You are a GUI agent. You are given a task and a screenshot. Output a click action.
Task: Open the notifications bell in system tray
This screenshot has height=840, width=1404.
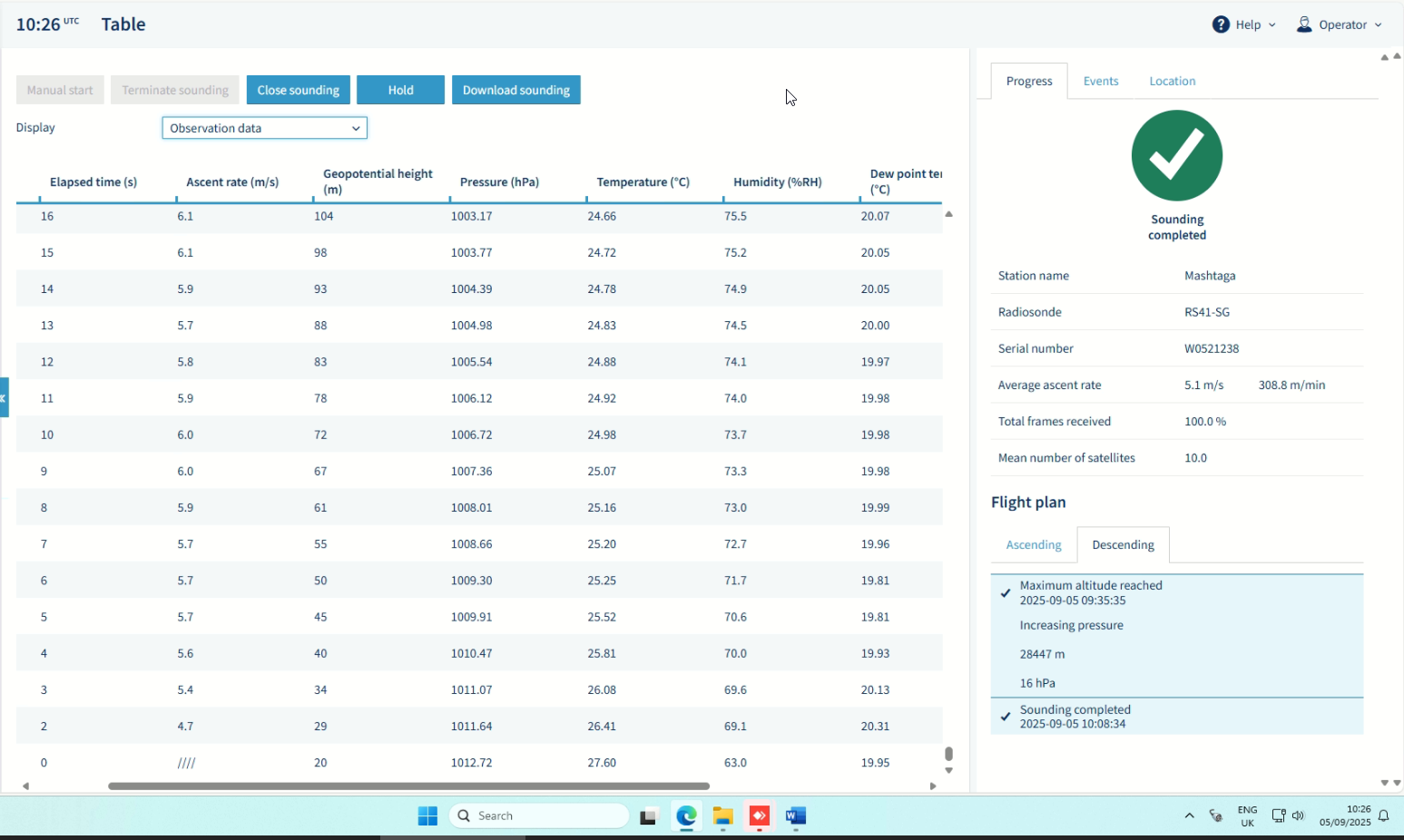pos(1383,816)
